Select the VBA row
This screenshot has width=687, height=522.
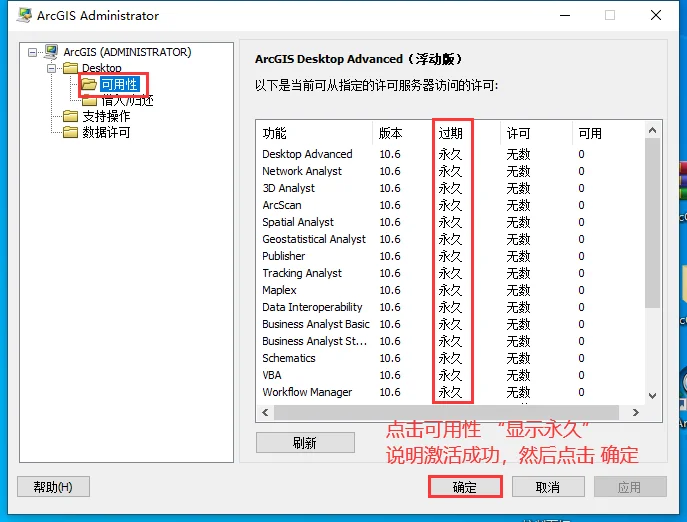point(451,375)
